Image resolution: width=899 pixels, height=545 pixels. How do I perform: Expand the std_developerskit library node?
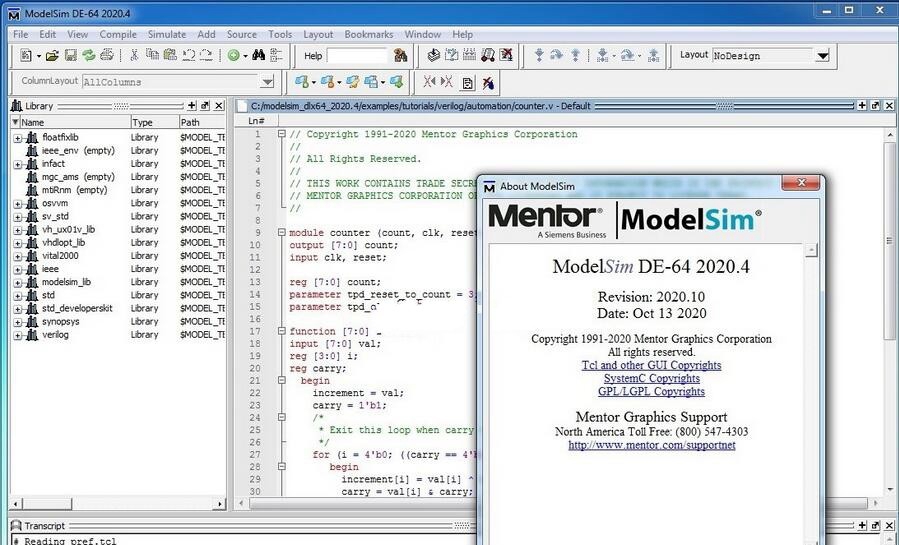point(18,309)
